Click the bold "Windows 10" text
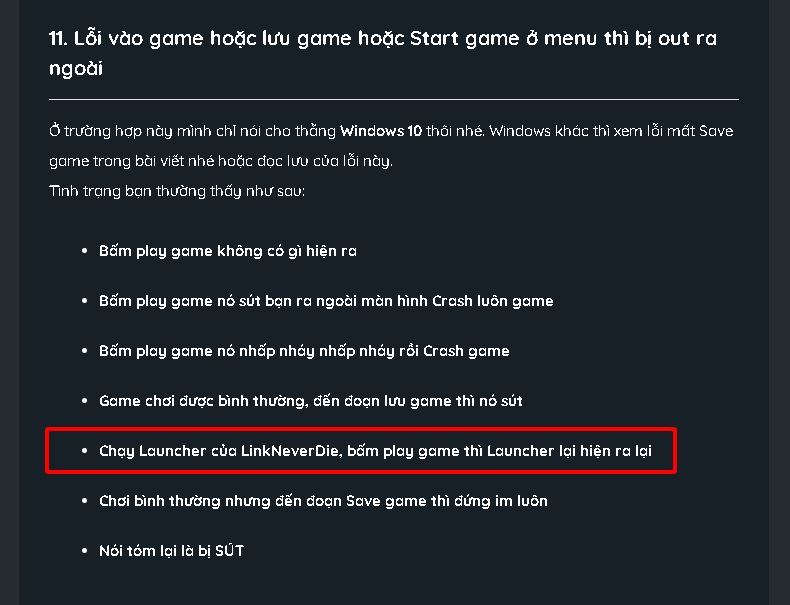This screenshot has height=605, width=790. [381, 131]
